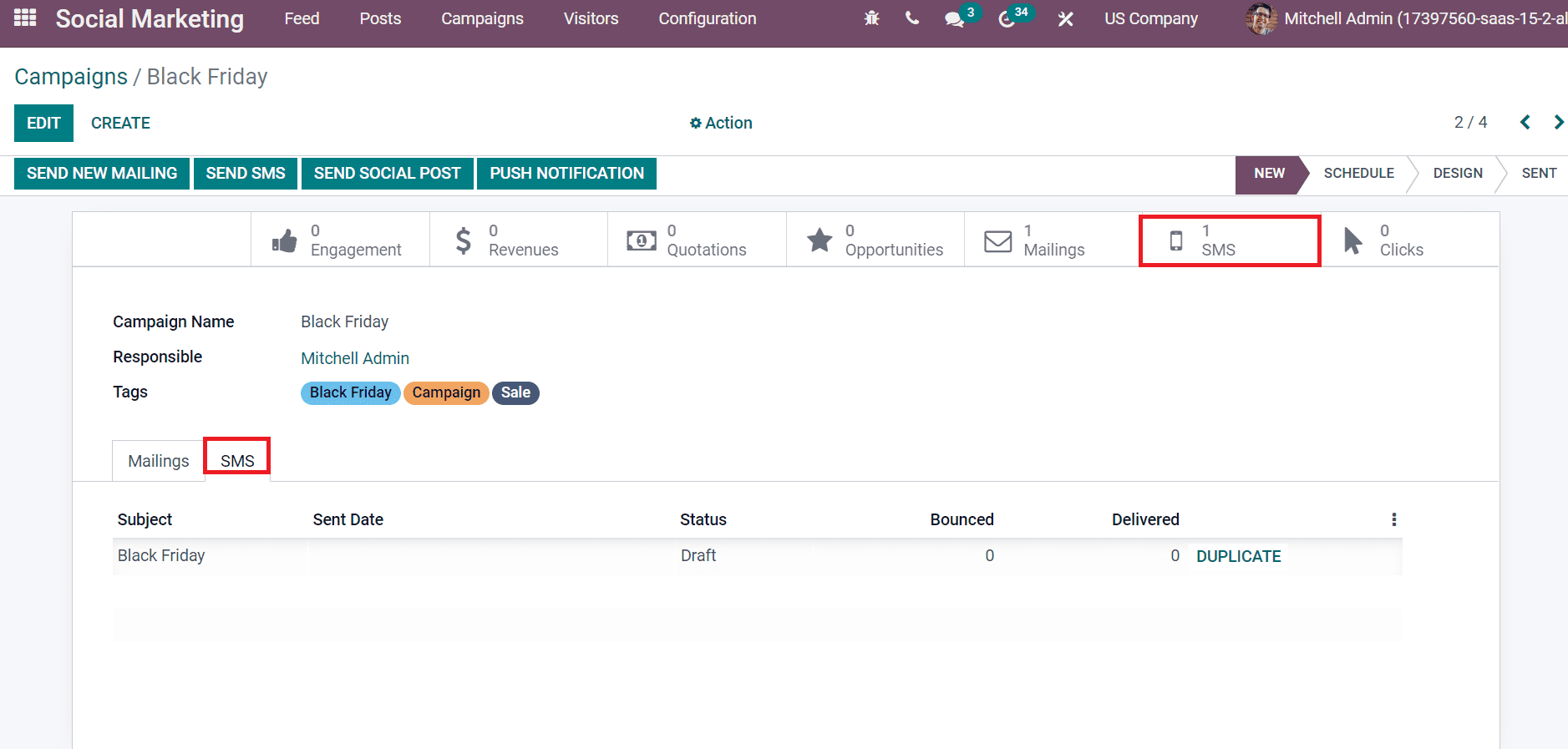Sort table by Bounced column header
Viewport: 1568px width, 749px height.
[x=962, y=519]
